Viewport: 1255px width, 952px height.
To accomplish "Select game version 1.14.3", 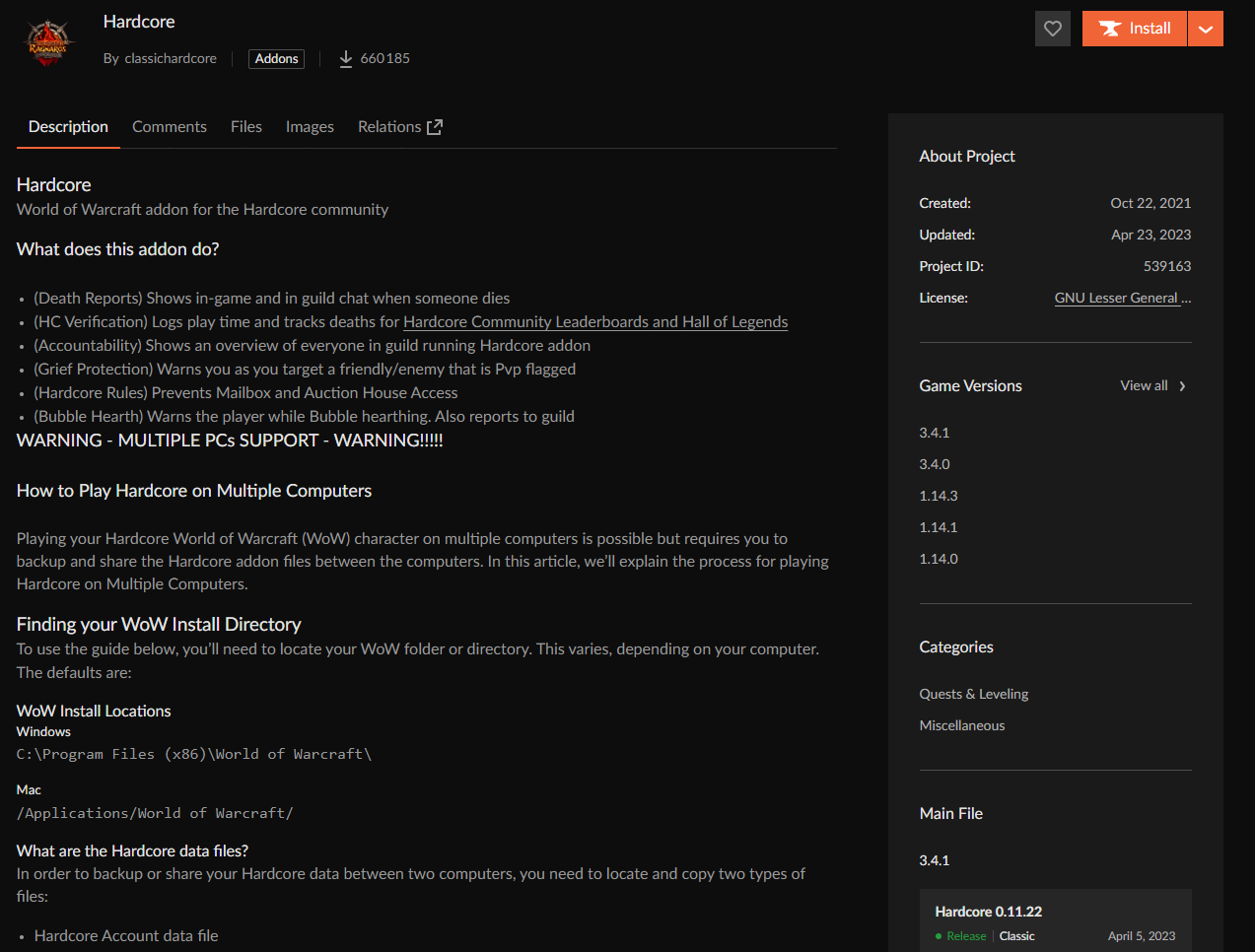I will pyautogui.click(x=939, y=496).
